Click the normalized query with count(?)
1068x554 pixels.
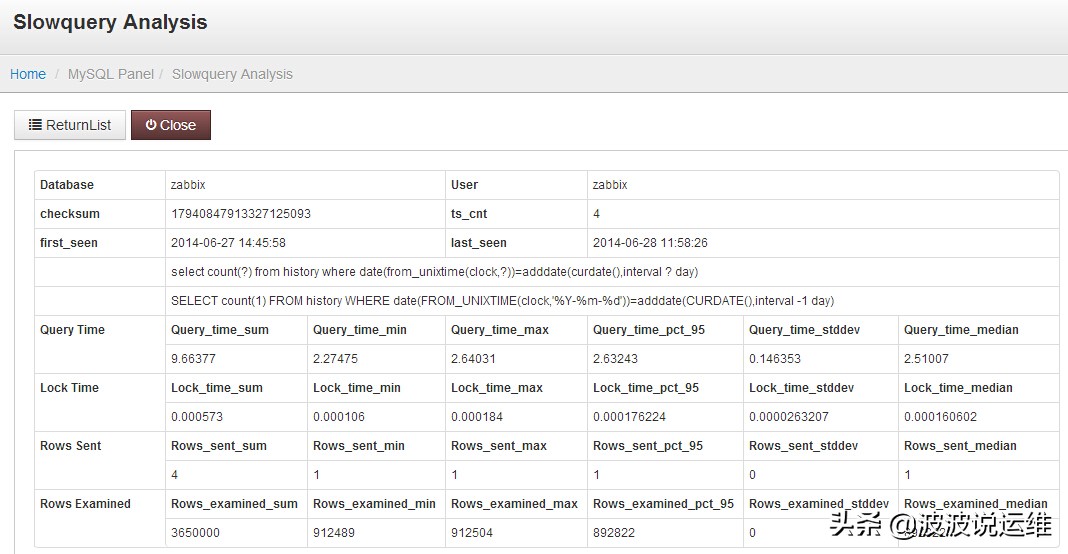434,272
